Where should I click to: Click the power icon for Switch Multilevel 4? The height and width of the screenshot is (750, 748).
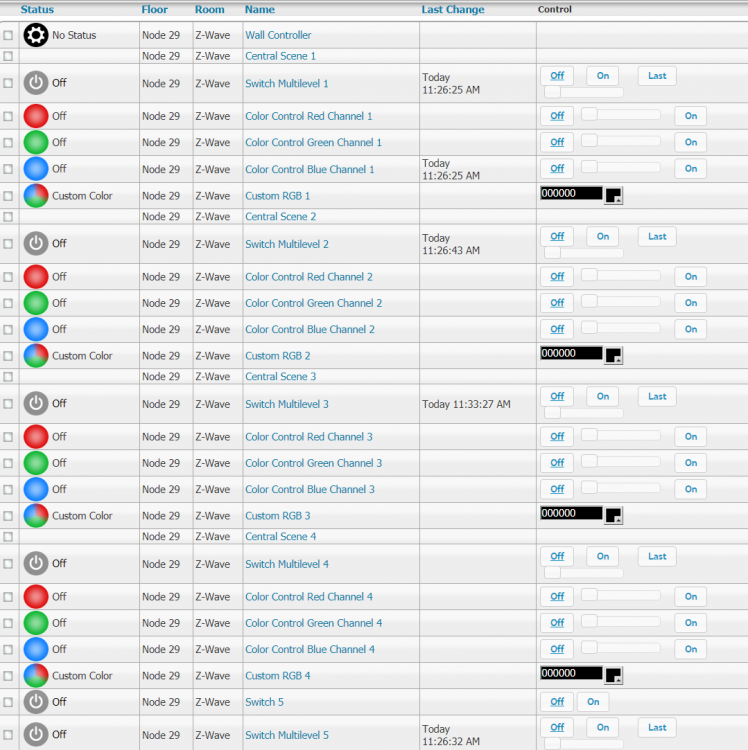(36, 564)
